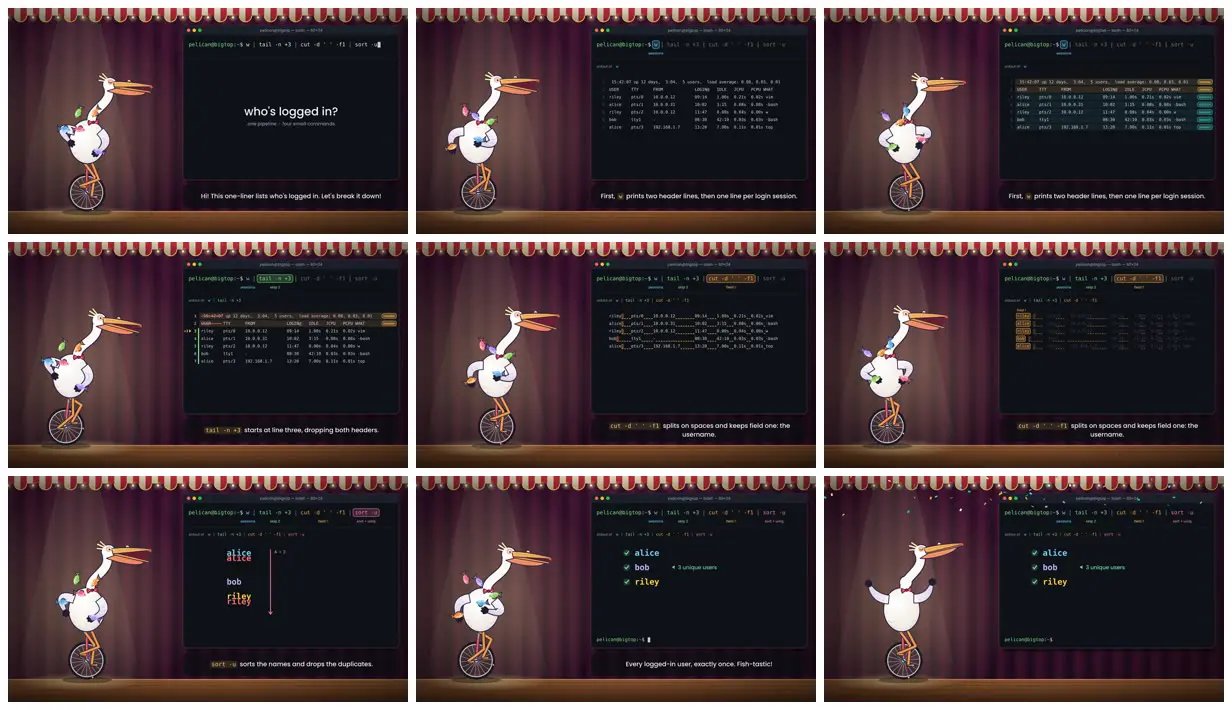Click the command line in the "who's logged in?" frame

pos(285,44)
